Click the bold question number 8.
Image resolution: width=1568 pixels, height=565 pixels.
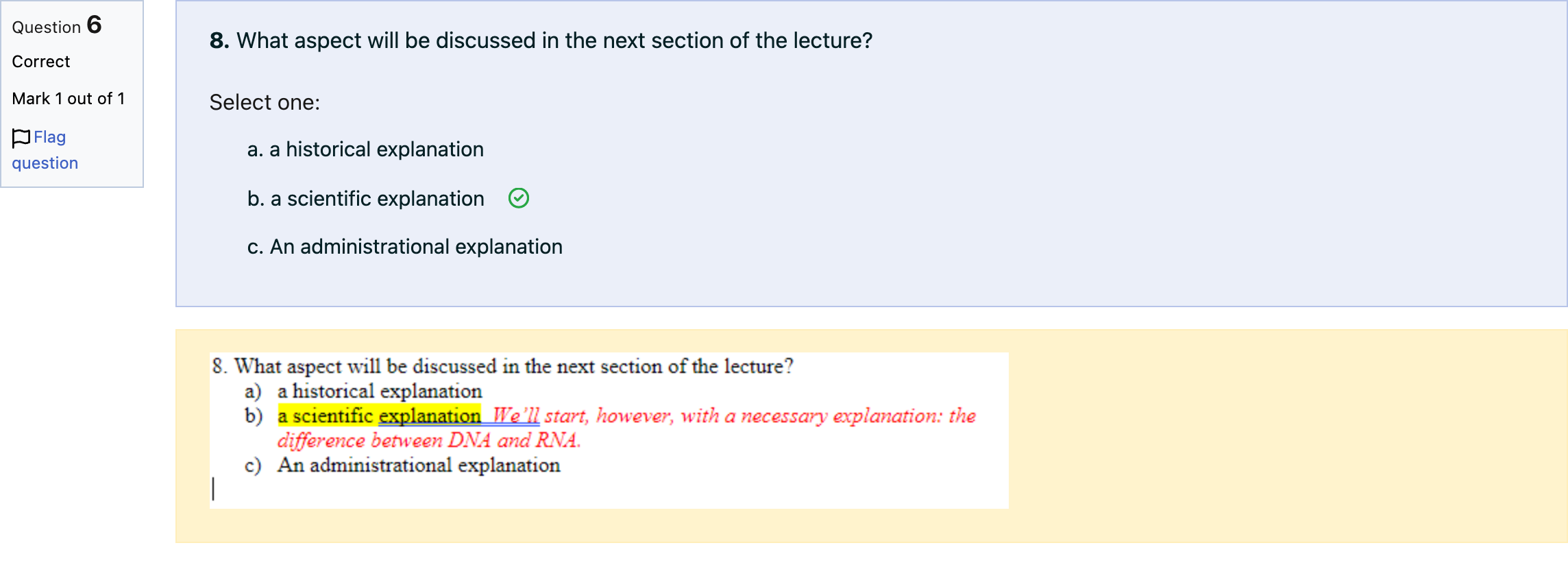pos(219,40)
